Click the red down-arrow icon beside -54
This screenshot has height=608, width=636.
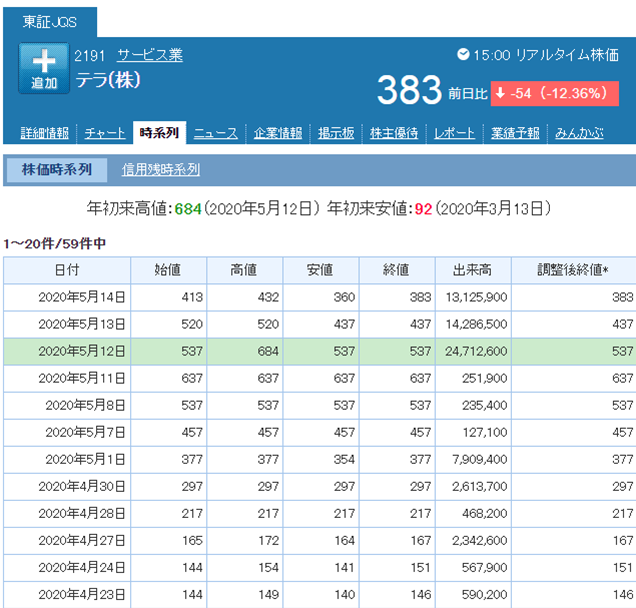point(500,93)
